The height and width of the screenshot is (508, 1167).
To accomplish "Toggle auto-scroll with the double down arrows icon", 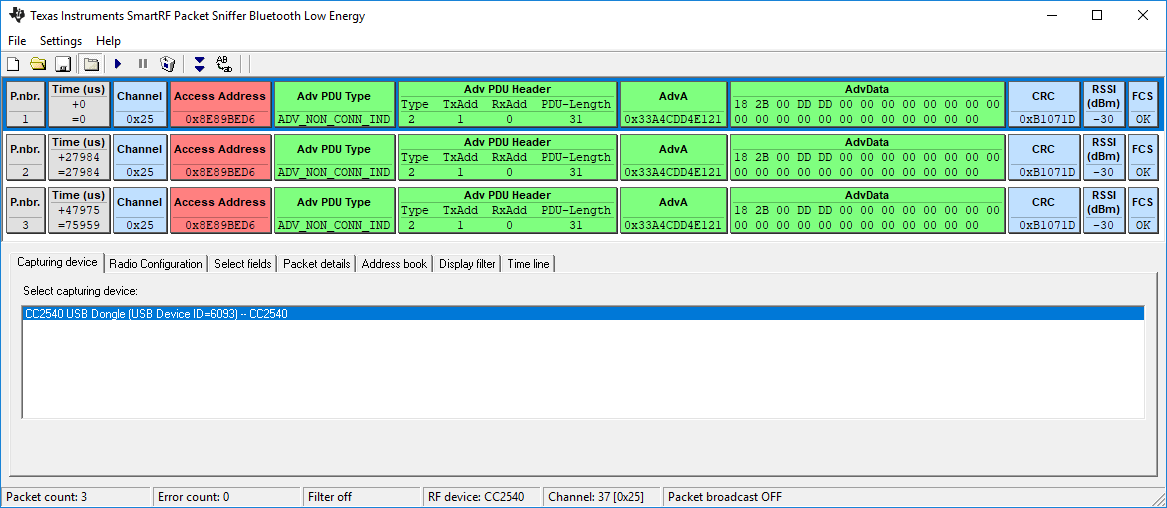I will [199, 64].
